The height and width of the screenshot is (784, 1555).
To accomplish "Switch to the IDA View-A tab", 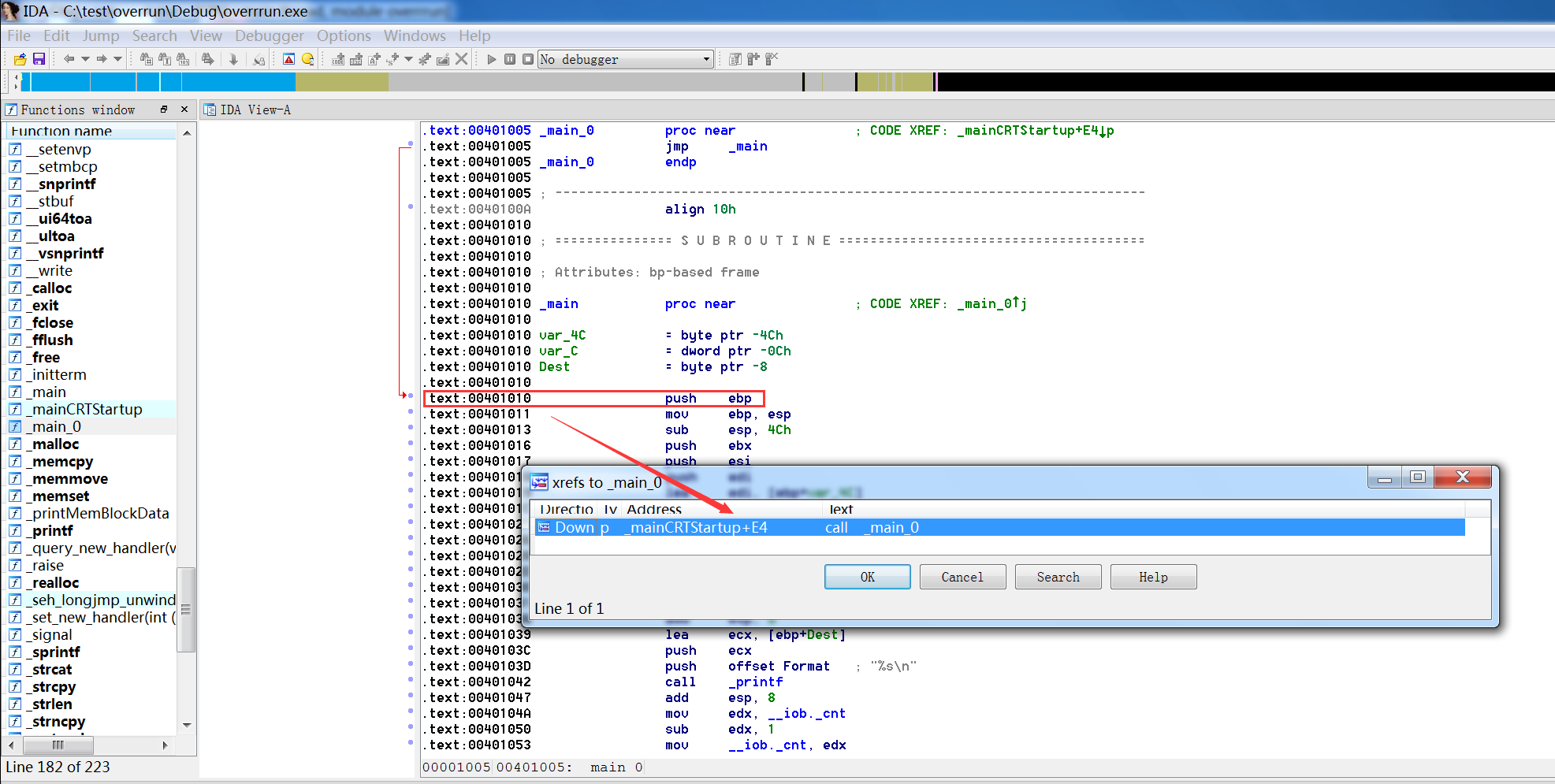I will coord(247,110).
